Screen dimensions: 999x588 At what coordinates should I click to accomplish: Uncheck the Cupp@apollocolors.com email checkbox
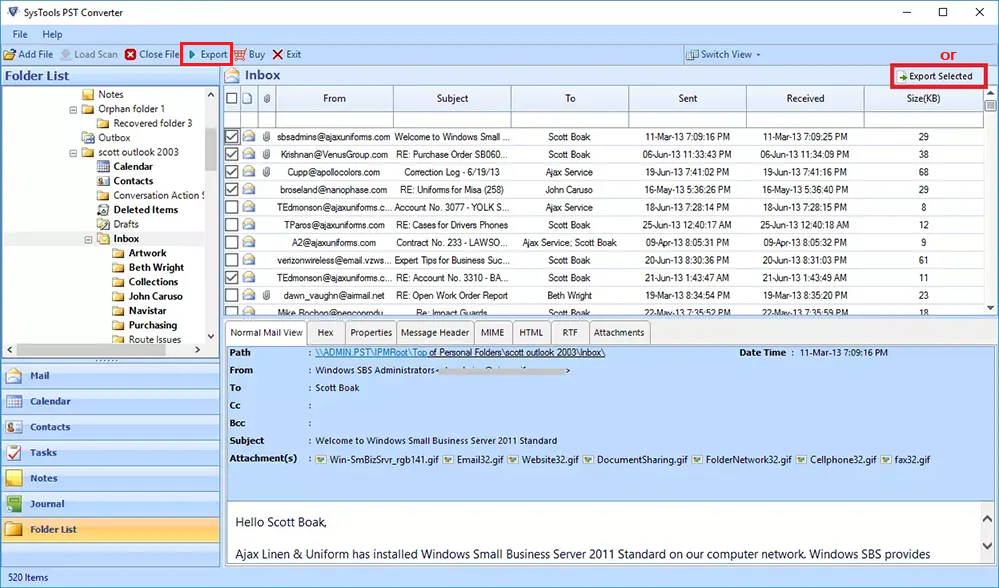232,172
